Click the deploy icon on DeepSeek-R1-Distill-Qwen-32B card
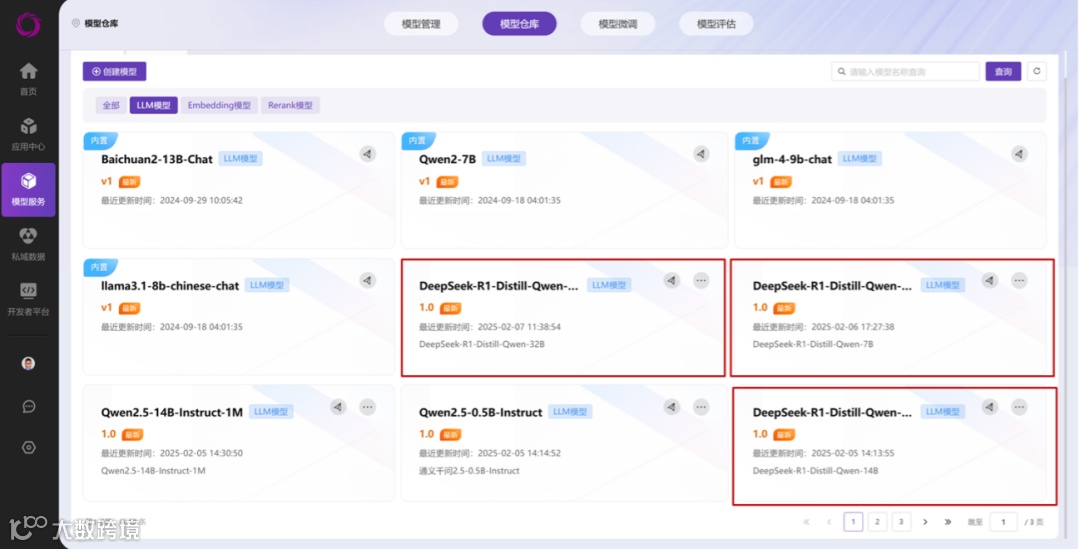1080x549 pixels. point(672,280)
